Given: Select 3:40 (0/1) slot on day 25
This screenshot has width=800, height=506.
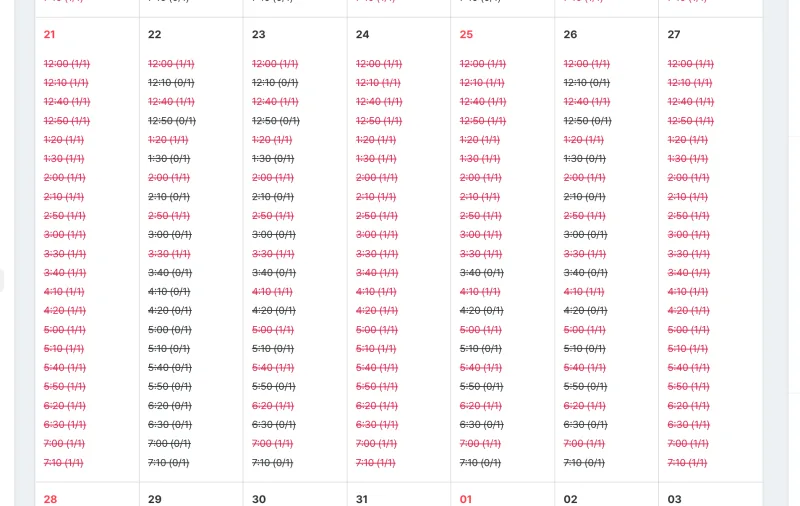Looking at the screenshot, I should coord(482,273).
